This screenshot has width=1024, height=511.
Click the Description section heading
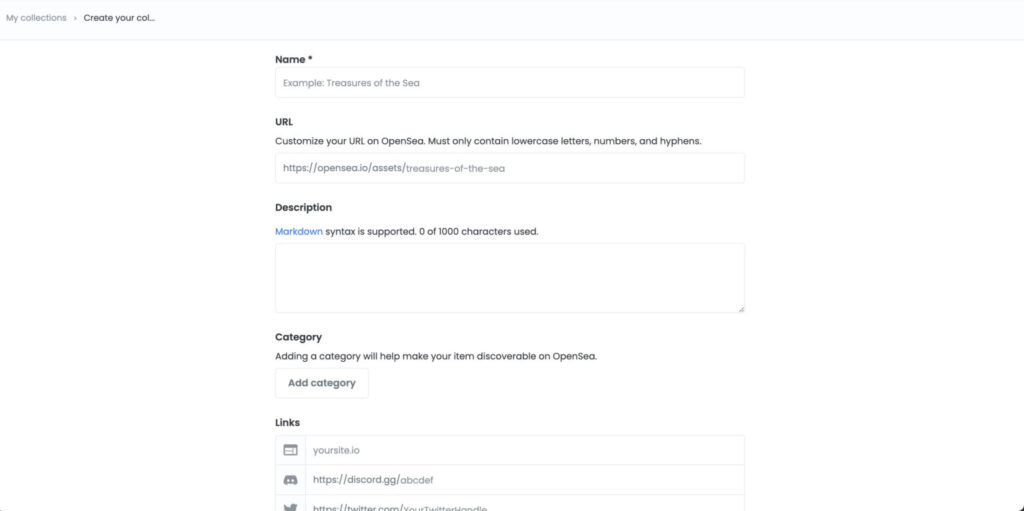304,207
